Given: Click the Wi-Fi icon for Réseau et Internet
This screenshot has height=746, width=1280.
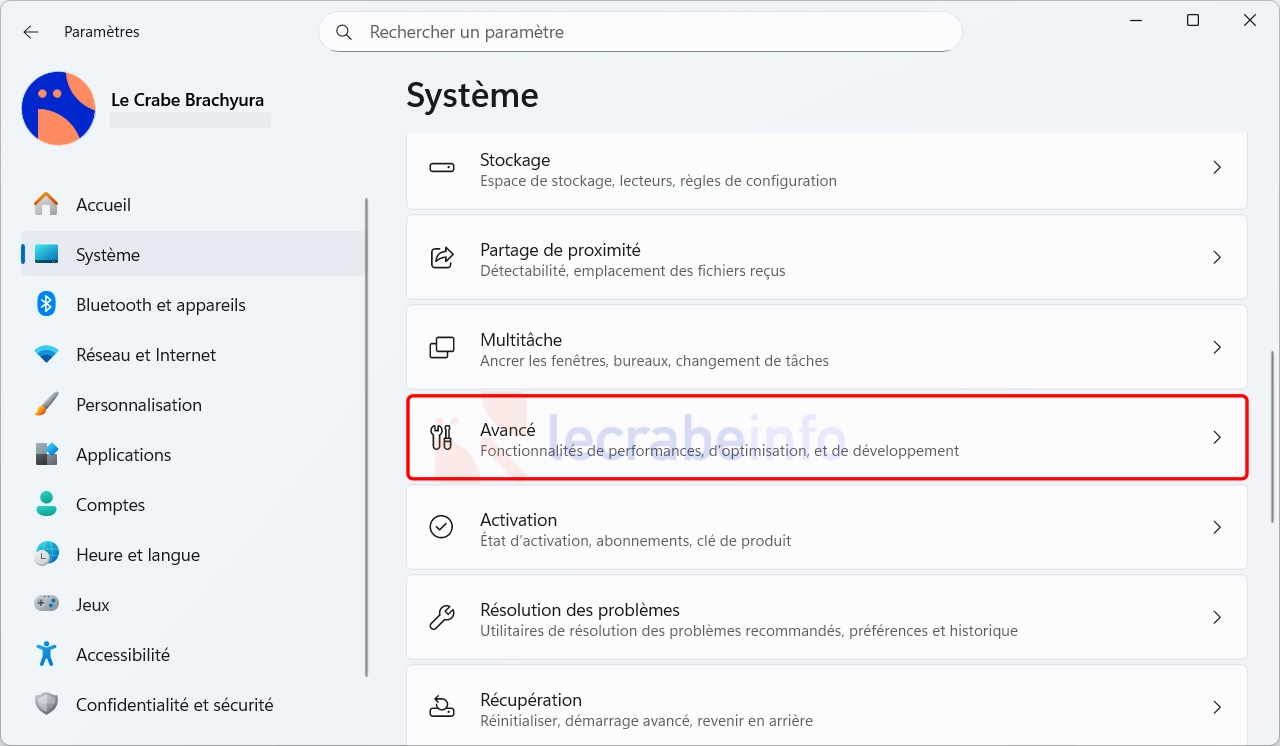Looking at the screenshot, I should click(x=46, y=355).
